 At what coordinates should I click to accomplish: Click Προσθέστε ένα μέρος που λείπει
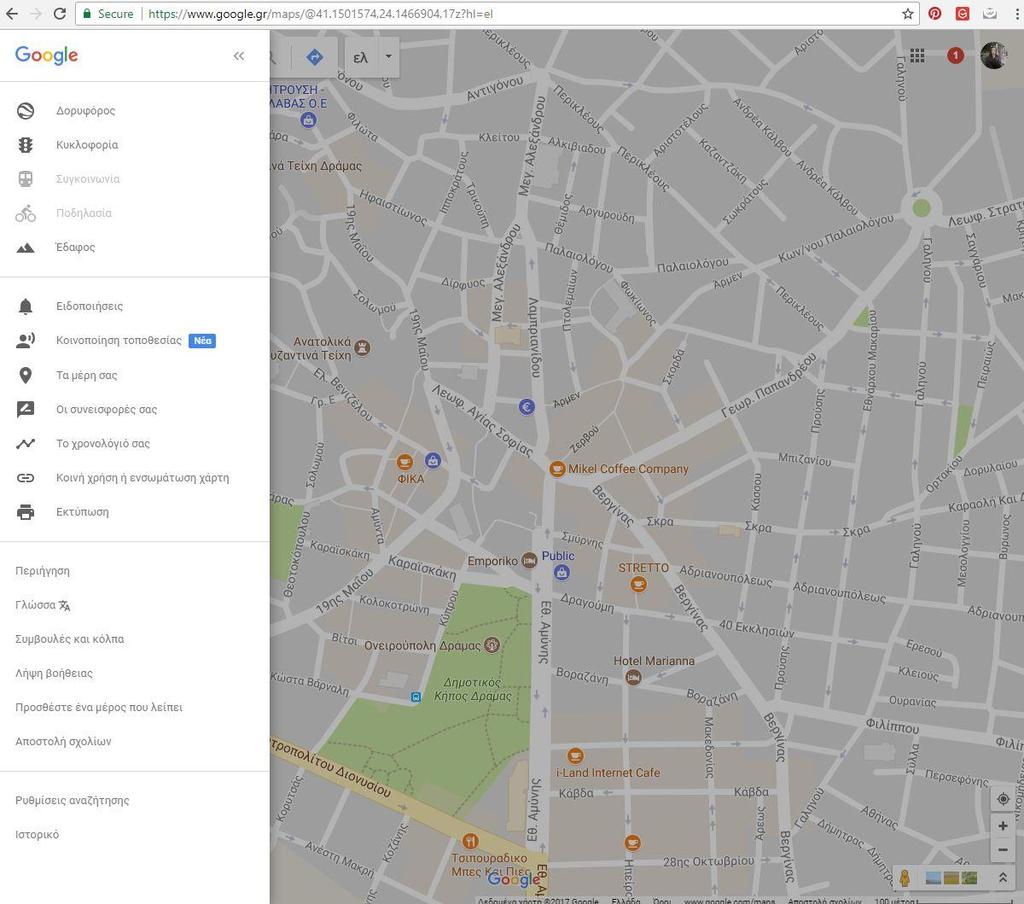pyautogui.click(x=99, y=707)
